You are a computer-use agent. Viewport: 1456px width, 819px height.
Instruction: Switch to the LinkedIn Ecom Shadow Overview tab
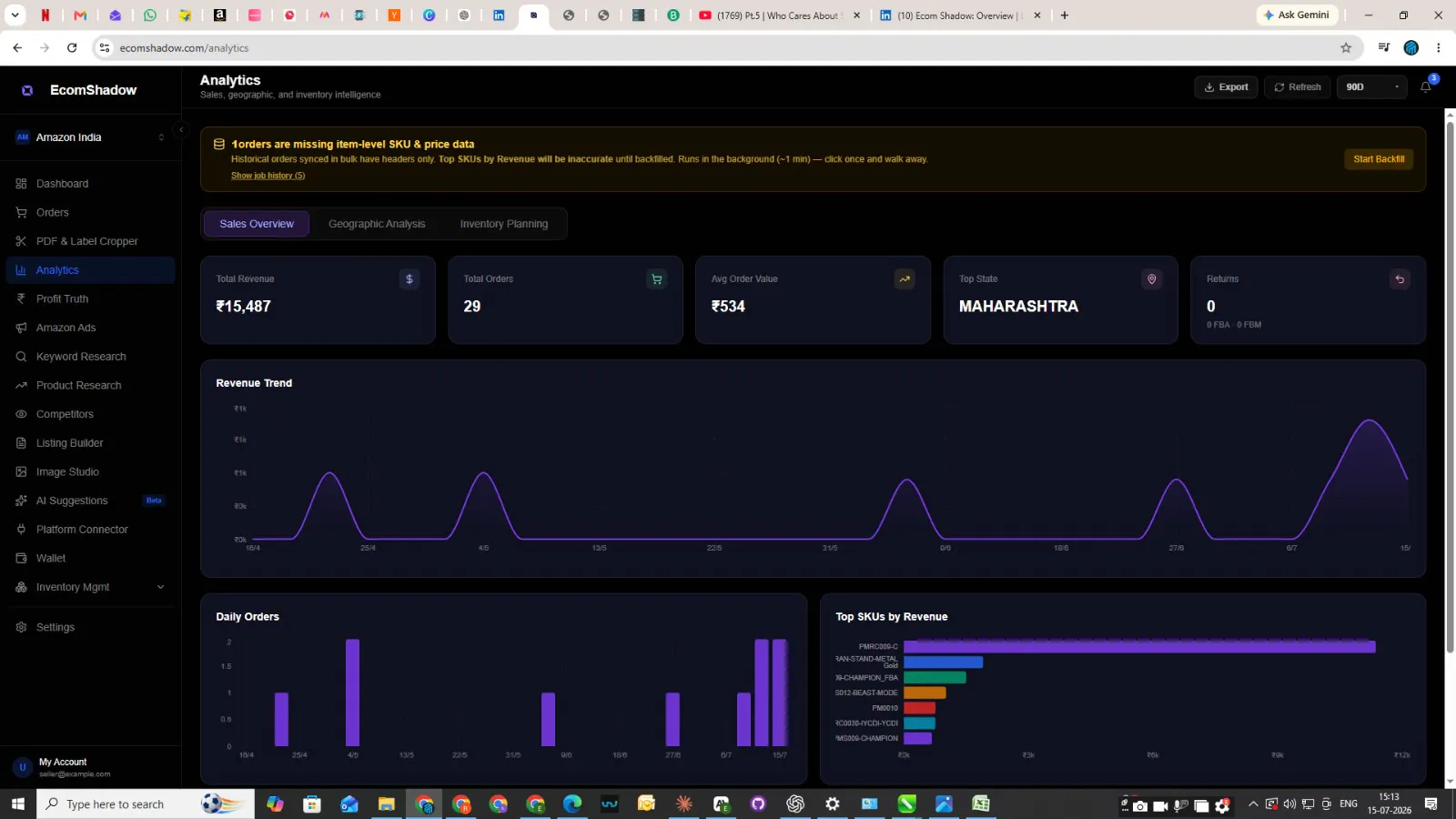[958, 15]
